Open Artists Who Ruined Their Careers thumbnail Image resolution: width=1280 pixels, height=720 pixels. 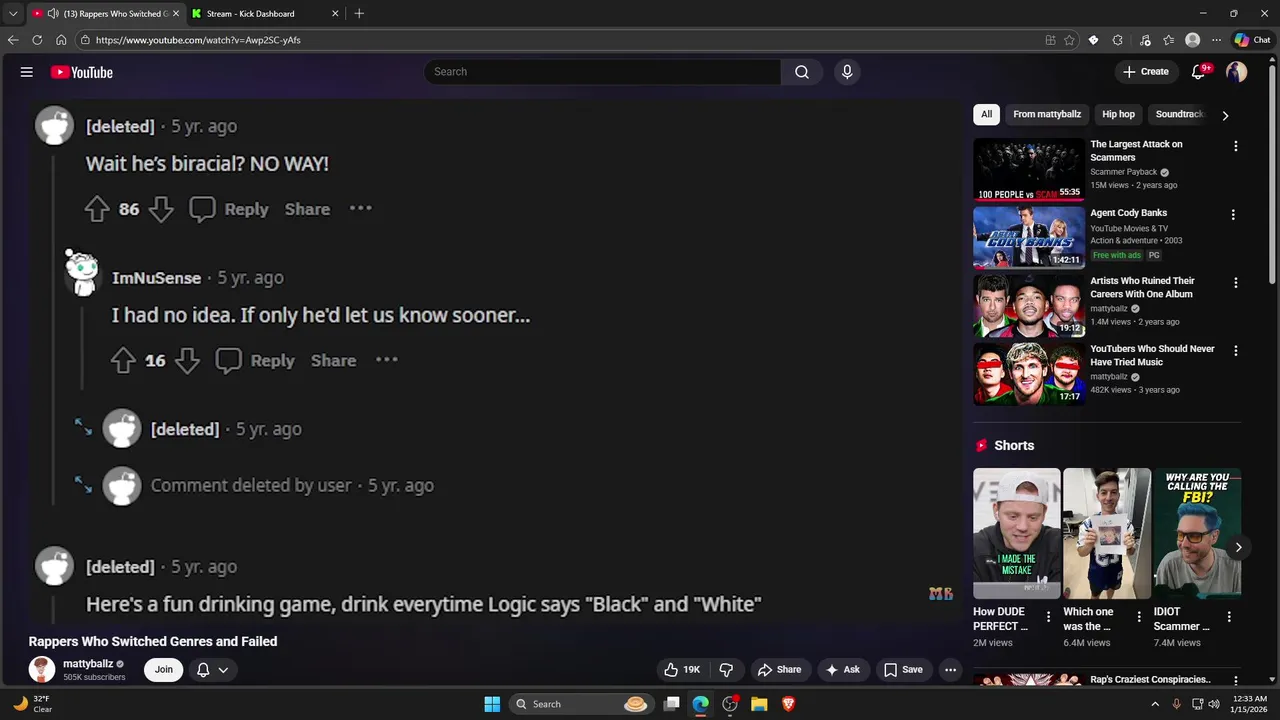pos(1029,305)
